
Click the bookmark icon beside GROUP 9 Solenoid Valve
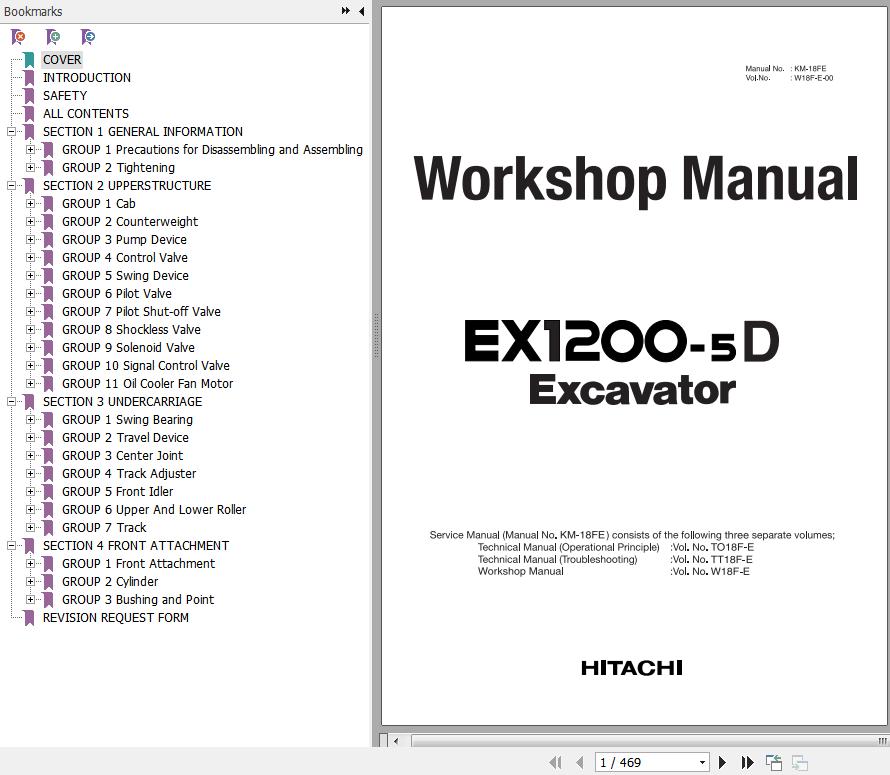point(48,348)
